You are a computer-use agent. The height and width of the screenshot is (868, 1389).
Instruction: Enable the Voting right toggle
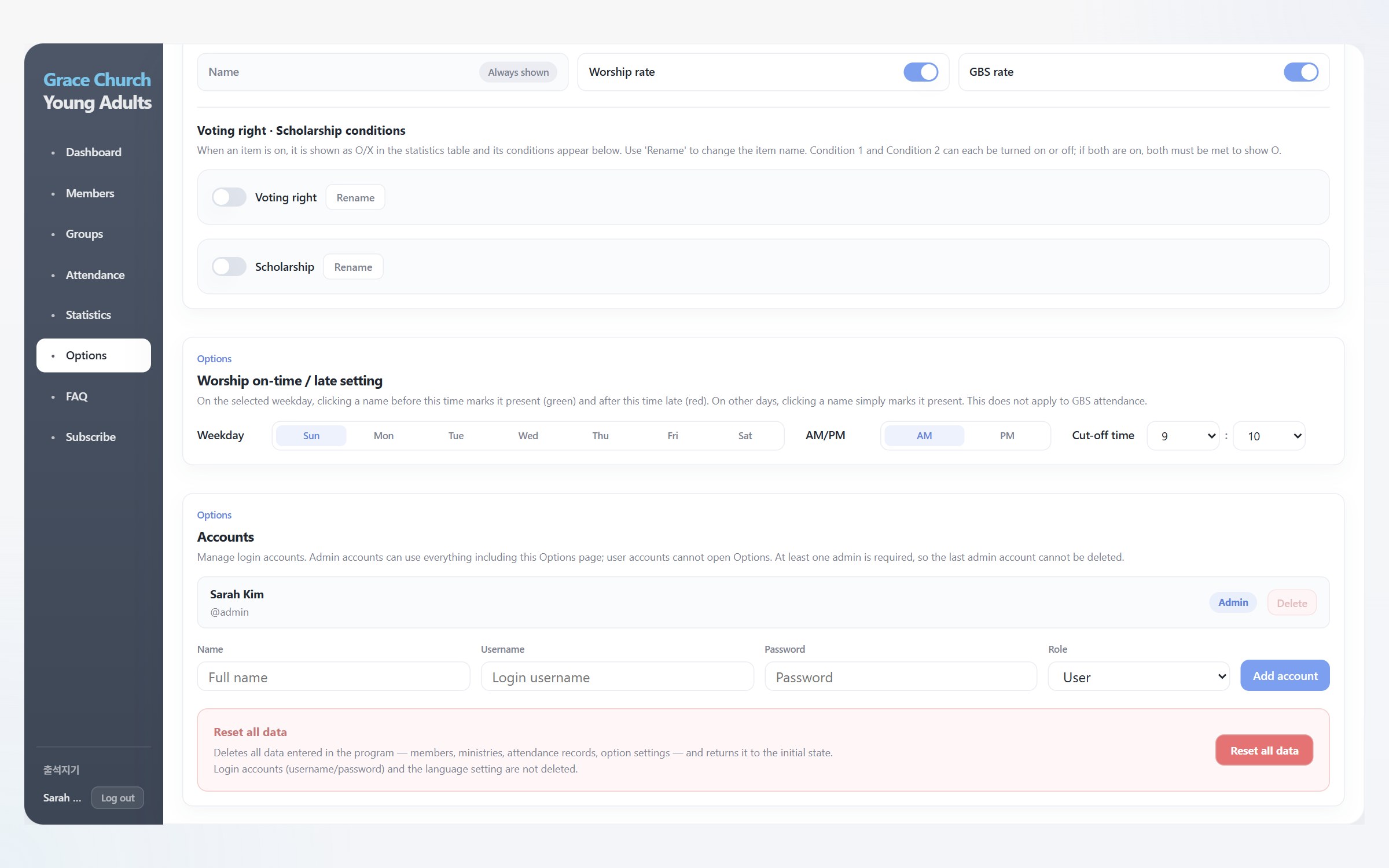pos(229,197)
